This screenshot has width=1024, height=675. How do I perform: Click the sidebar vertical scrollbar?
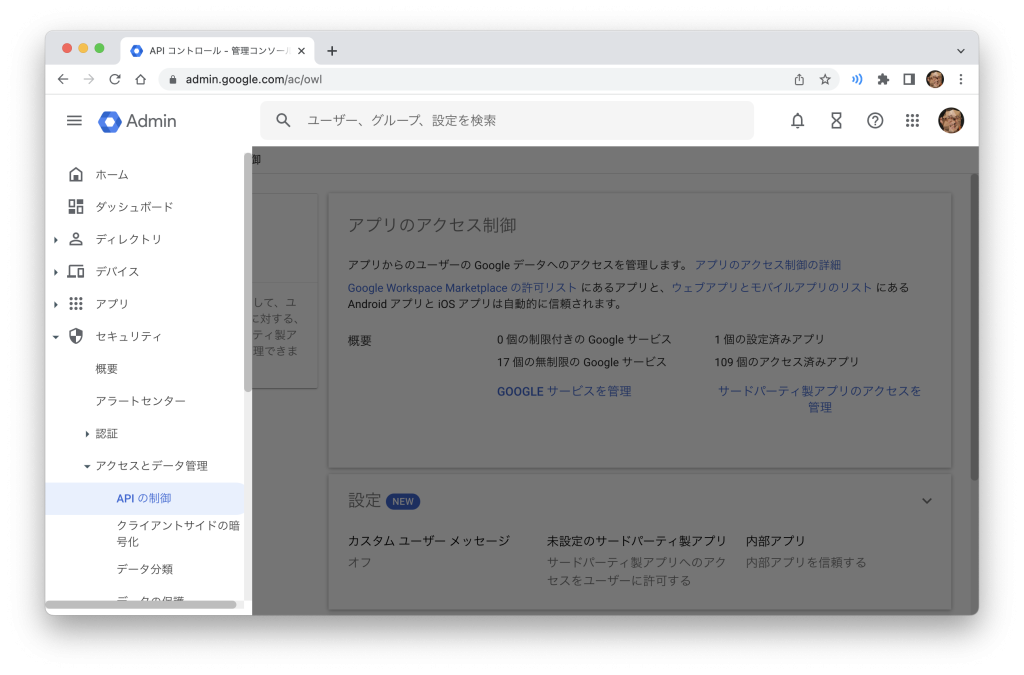tap(248, 272)
